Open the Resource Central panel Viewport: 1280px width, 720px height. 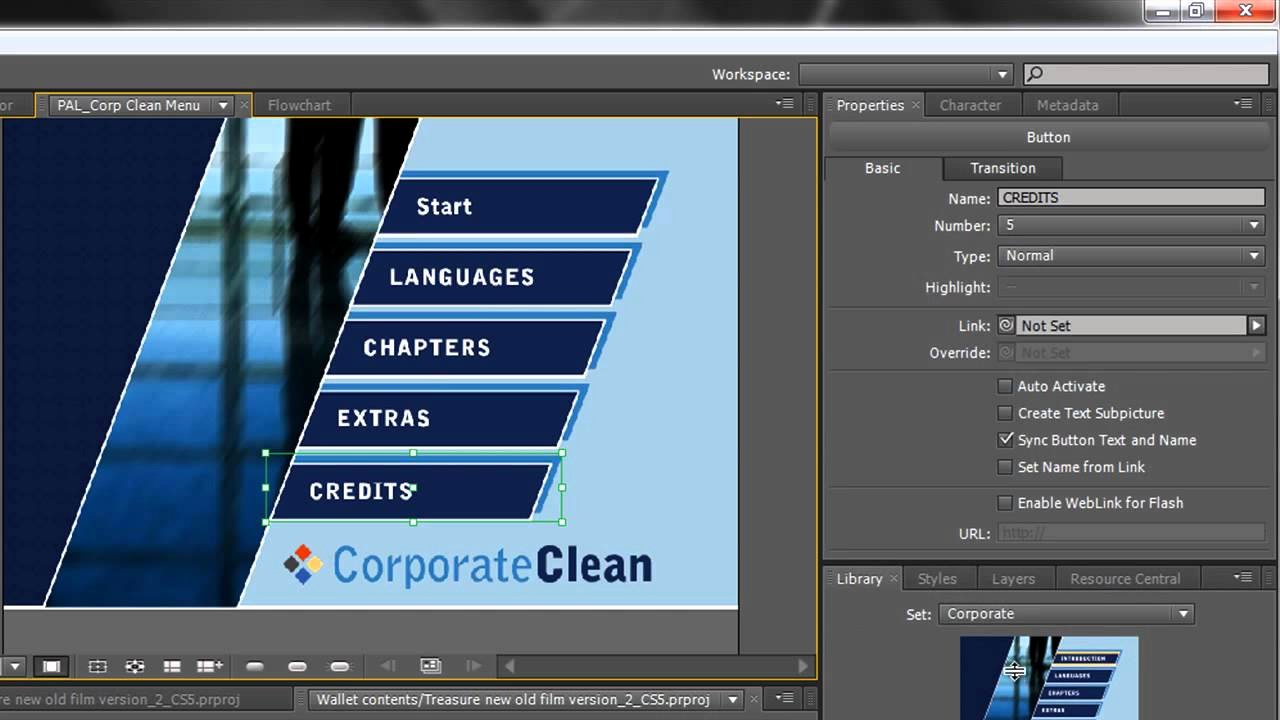(x=1126, y=578)
